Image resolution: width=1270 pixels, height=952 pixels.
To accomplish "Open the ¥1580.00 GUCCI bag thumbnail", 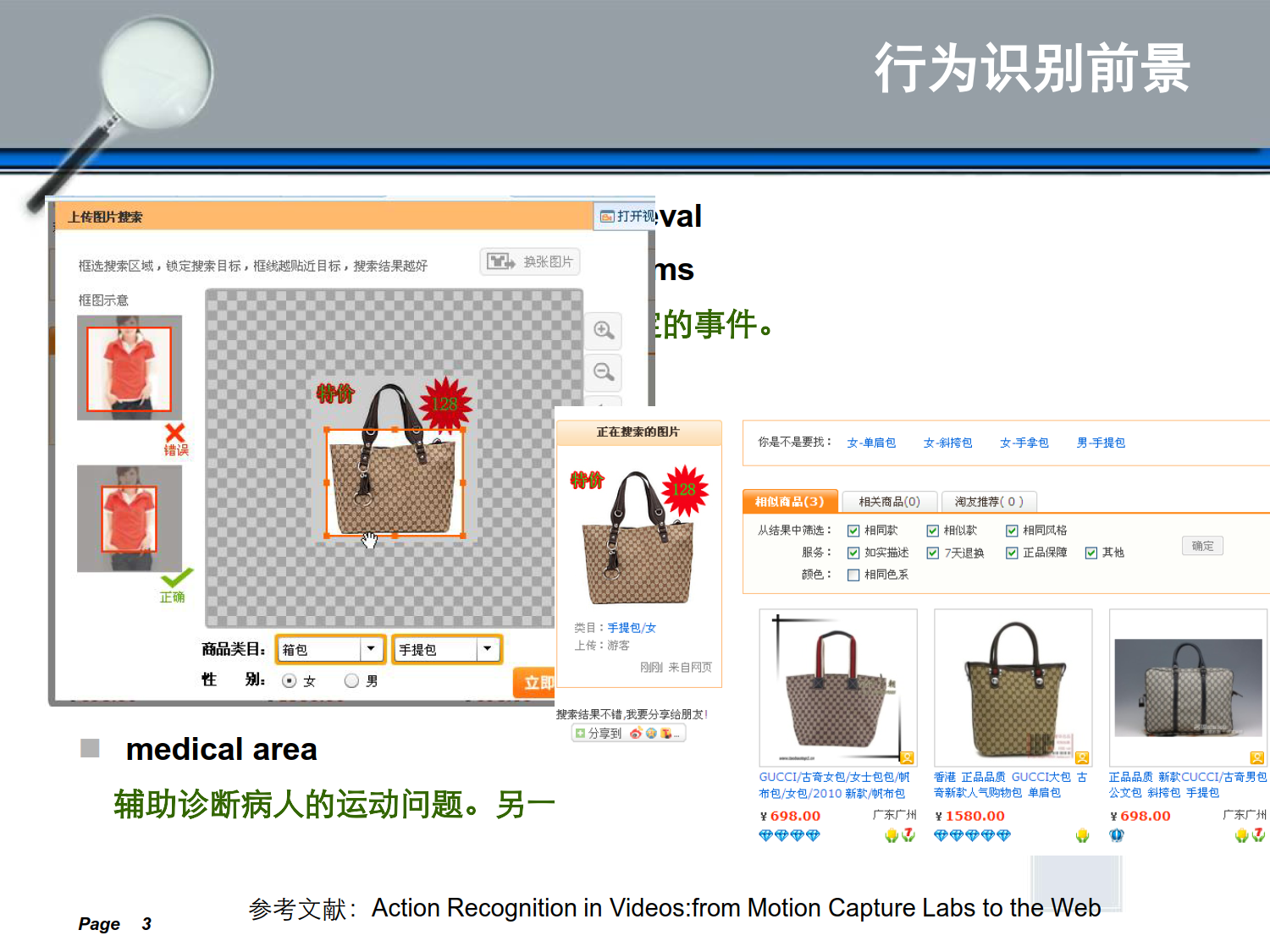I will click(x=1013, y=688).
